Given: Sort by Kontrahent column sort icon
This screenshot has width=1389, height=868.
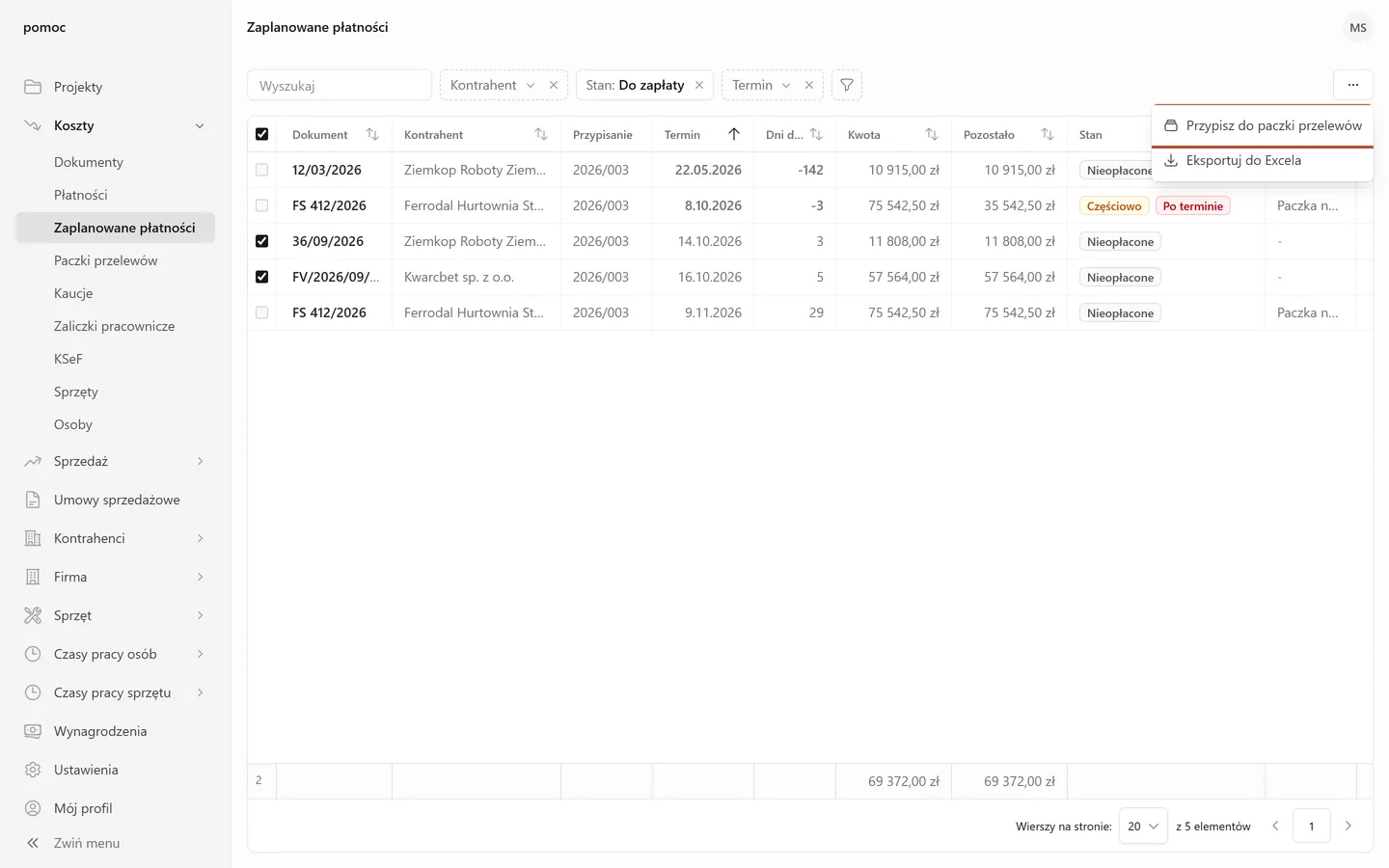Looking at the screenshot, I should click(541, 134).
